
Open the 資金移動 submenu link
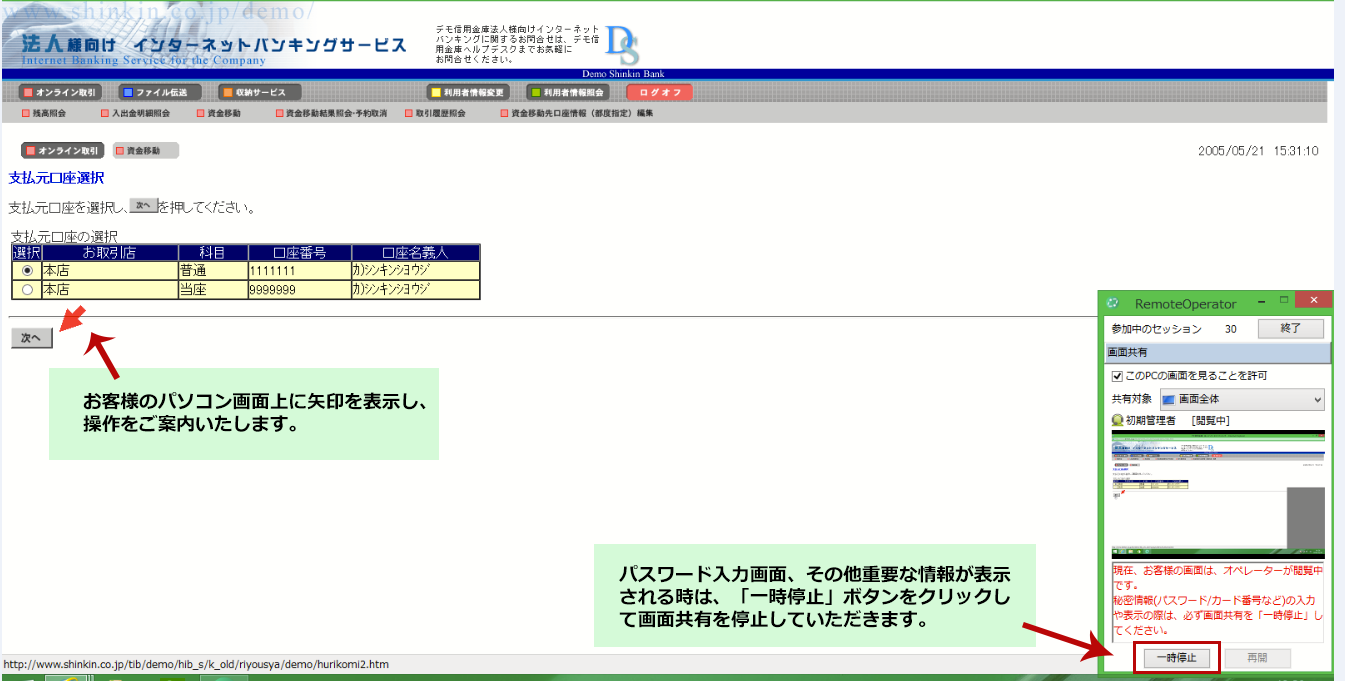(x=224, y=114)
